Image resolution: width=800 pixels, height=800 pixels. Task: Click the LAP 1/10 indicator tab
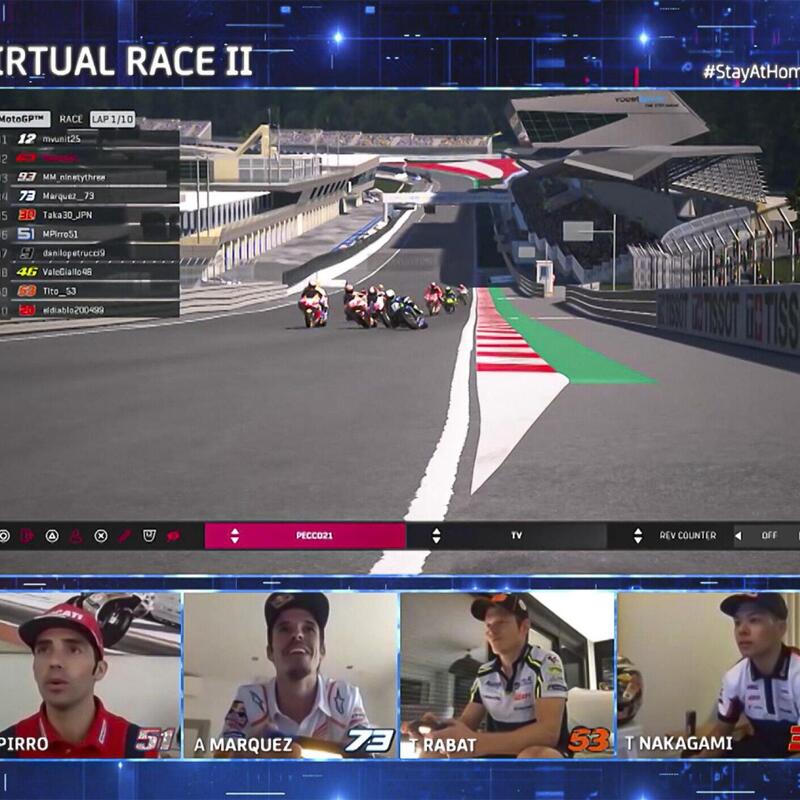click(x=112, y=119)
